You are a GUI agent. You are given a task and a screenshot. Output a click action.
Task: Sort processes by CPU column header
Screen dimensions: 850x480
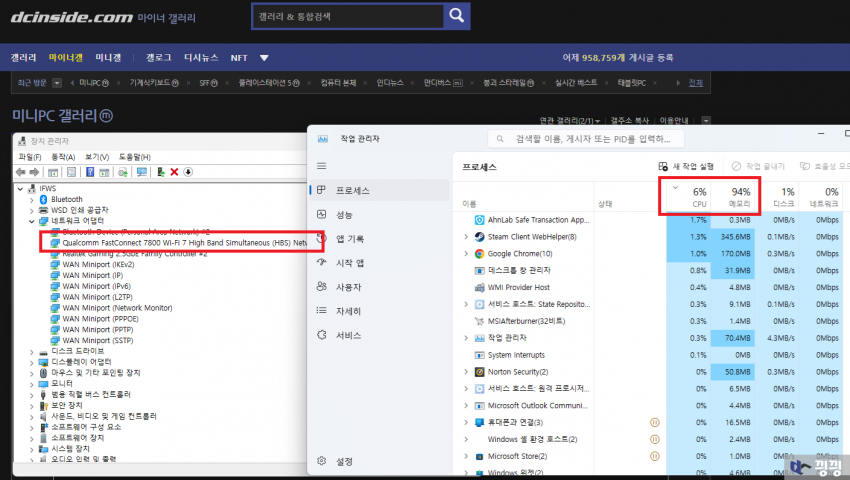688,197
